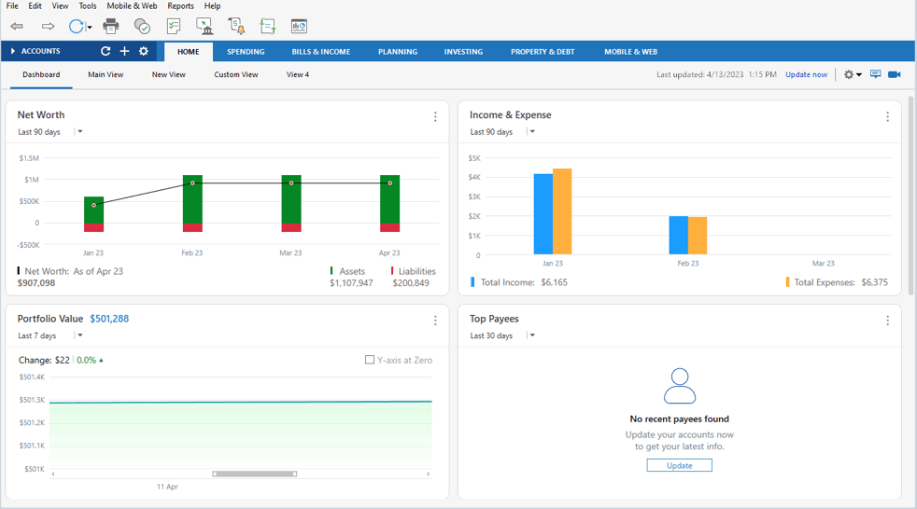The image size is (917, 509).
Task: Click the One Step Update refresh icon
Action: point(77,26)
